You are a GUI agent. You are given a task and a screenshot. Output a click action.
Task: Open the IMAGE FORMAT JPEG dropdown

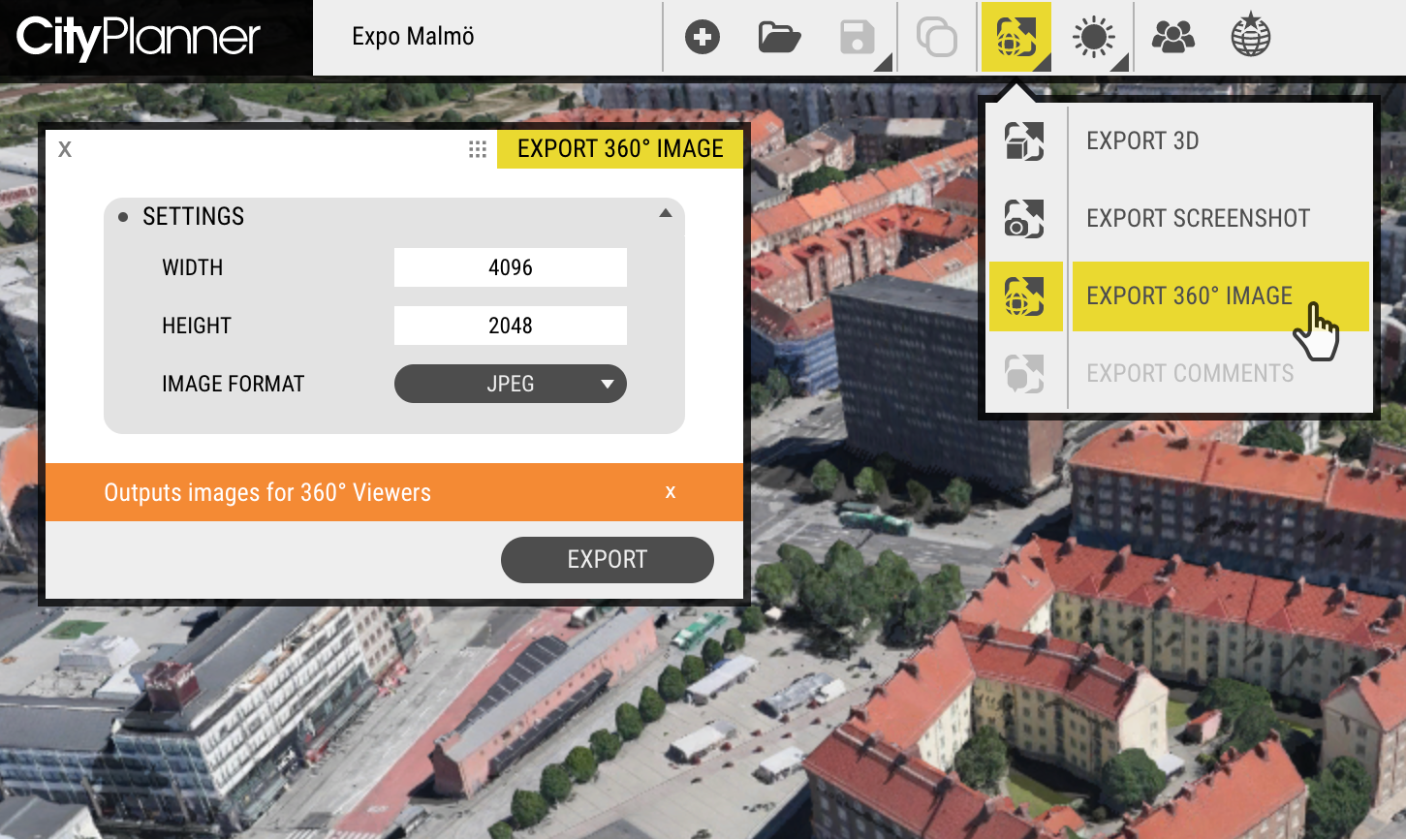click(511, 384)
